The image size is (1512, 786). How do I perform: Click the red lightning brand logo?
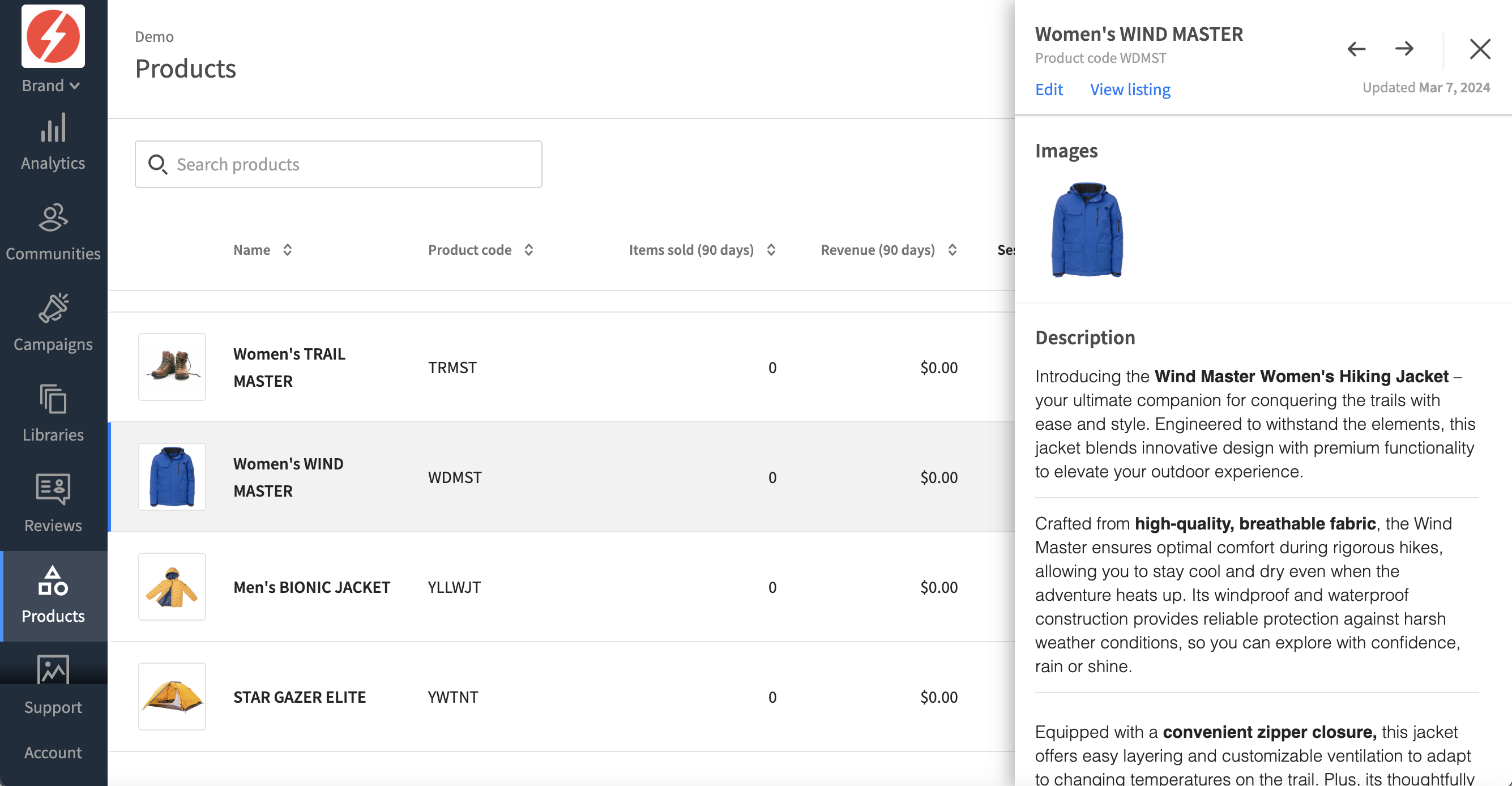(53, 36)
